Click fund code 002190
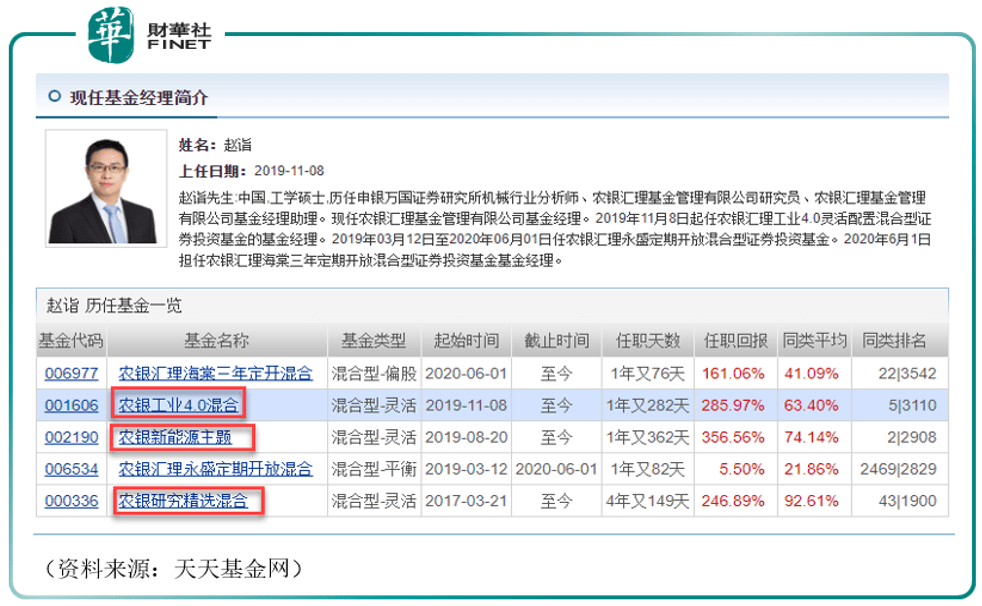 [x=71, y=437]
